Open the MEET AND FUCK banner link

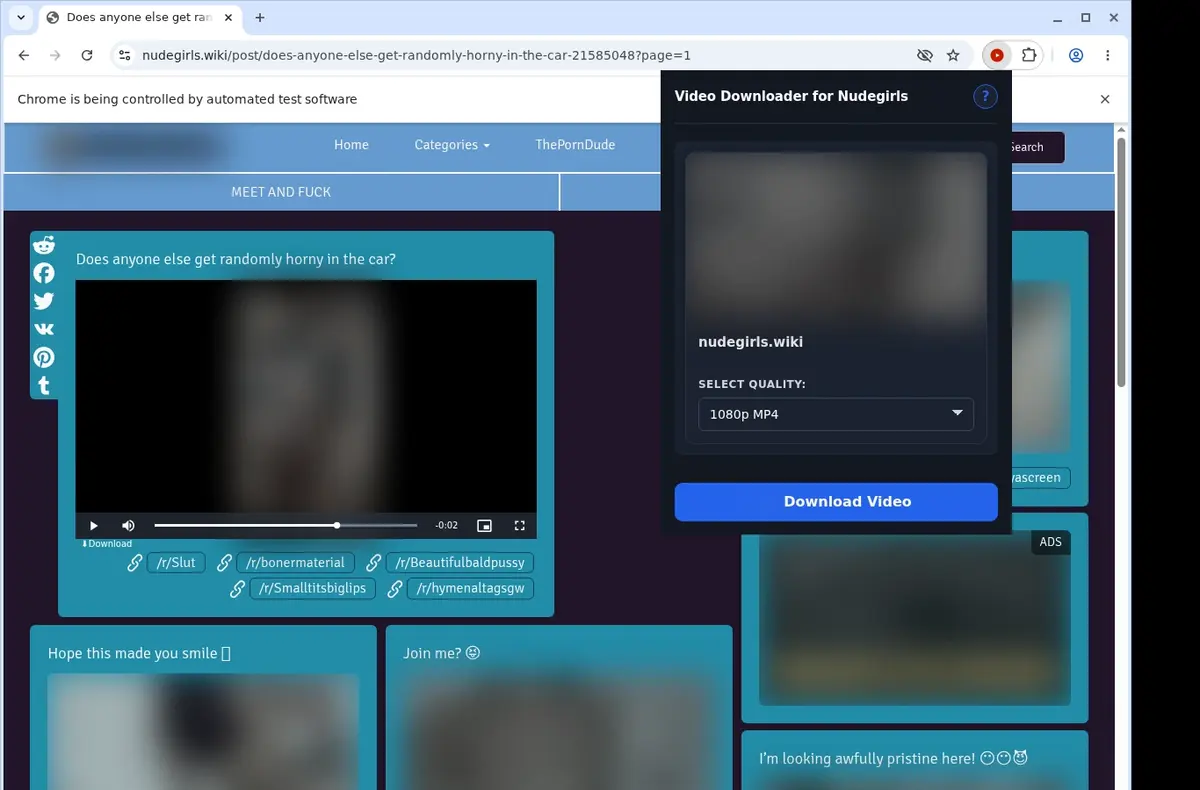coord(281,192)
